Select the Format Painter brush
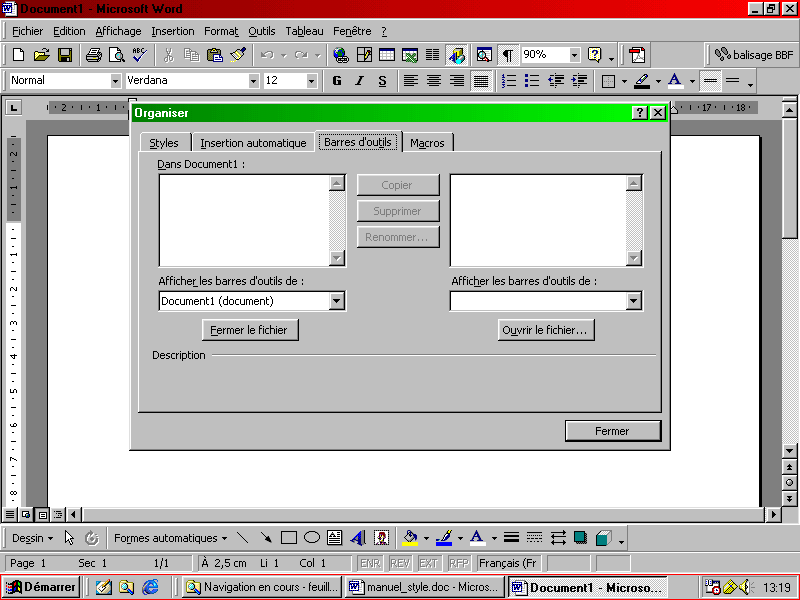Image resolution: width=800 pixels, height=600 pixels. (238, 55)
